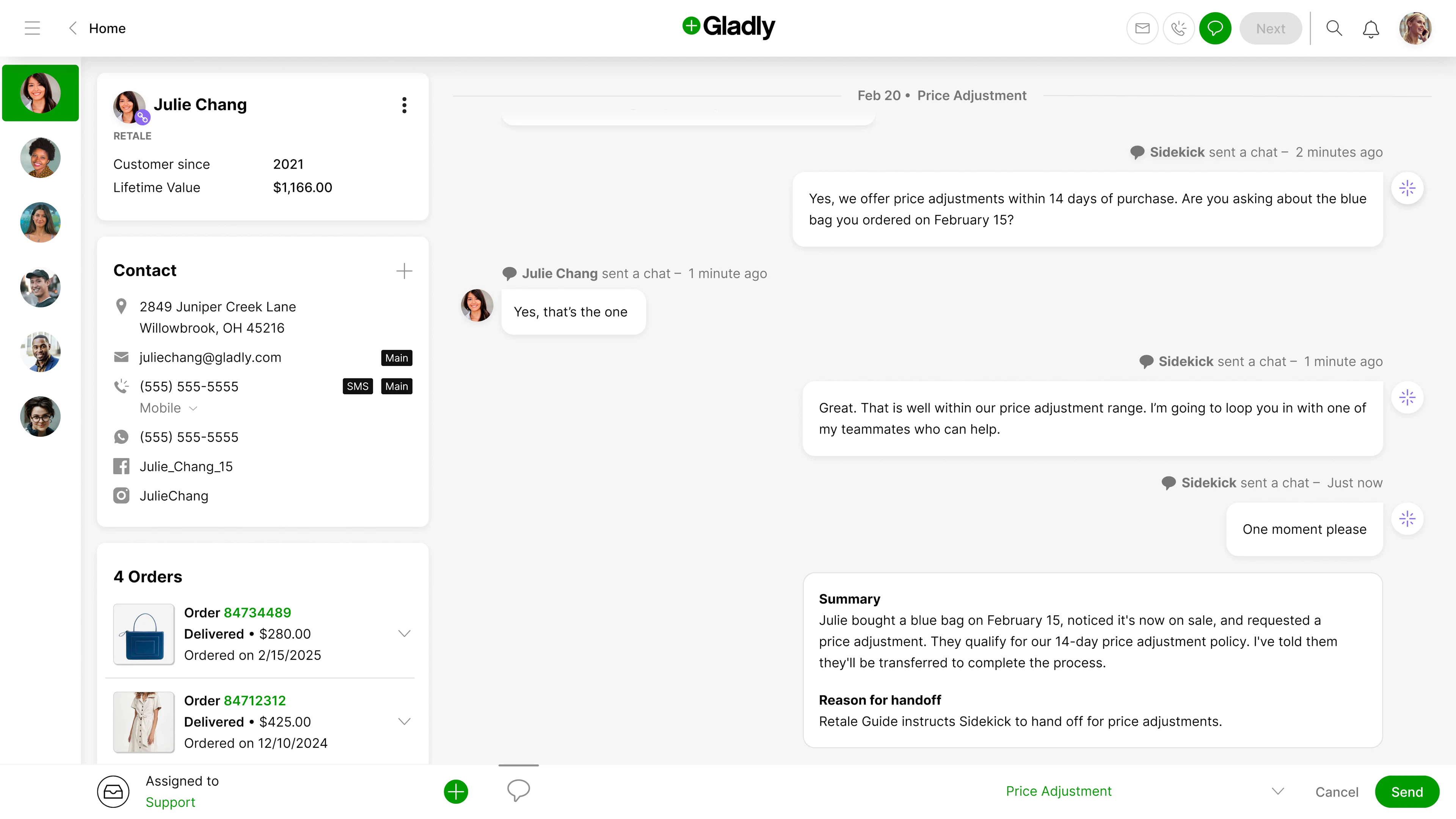The height and width of the screenshot is (819, 1456).
Task: Add a new contact with the plus icon
Action: 404,271
